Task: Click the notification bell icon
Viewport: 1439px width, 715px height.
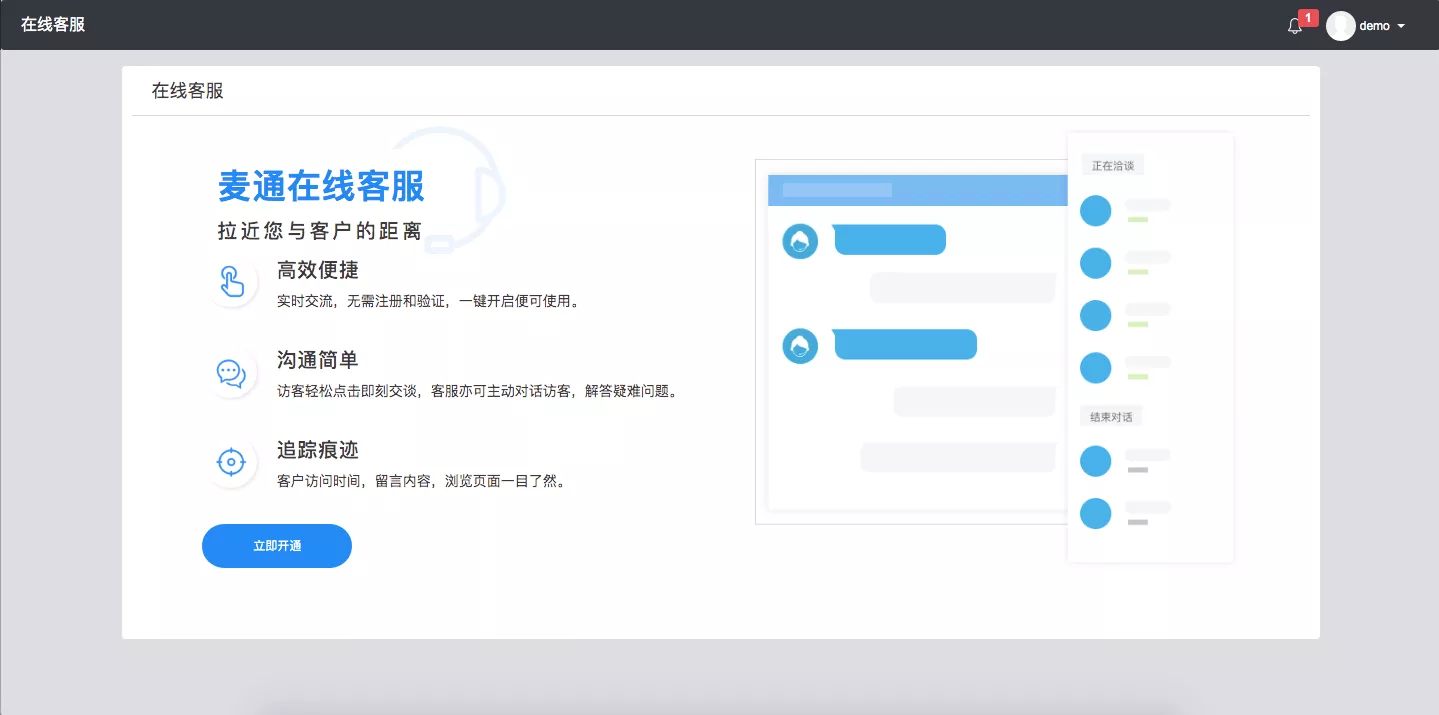Action: (1294, 27)
